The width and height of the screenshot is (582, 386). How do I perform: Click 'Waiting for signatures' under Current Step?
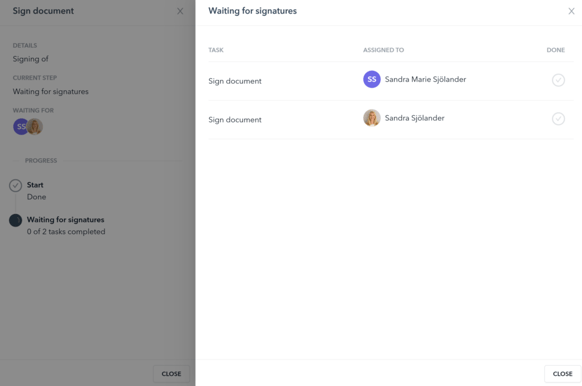tap(50, 91)
